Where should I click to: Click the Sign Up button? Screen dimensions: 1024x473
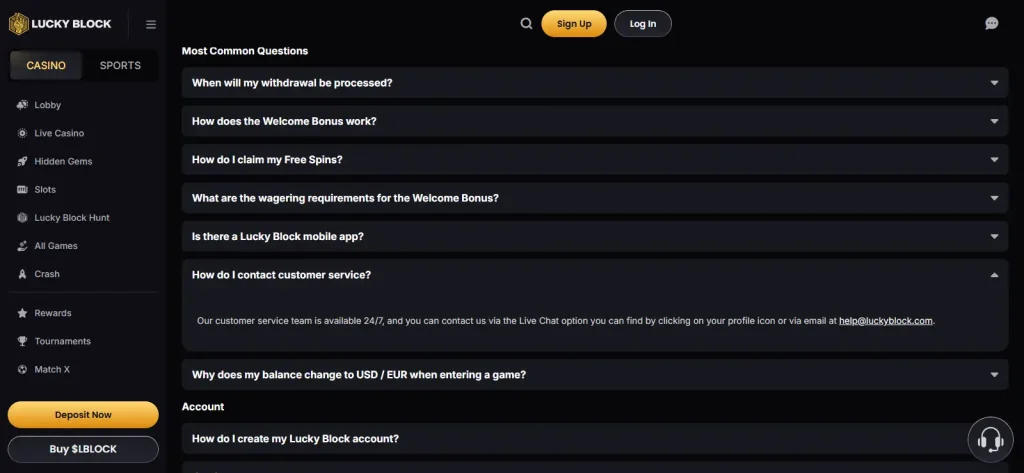click(x=574, y=24)
